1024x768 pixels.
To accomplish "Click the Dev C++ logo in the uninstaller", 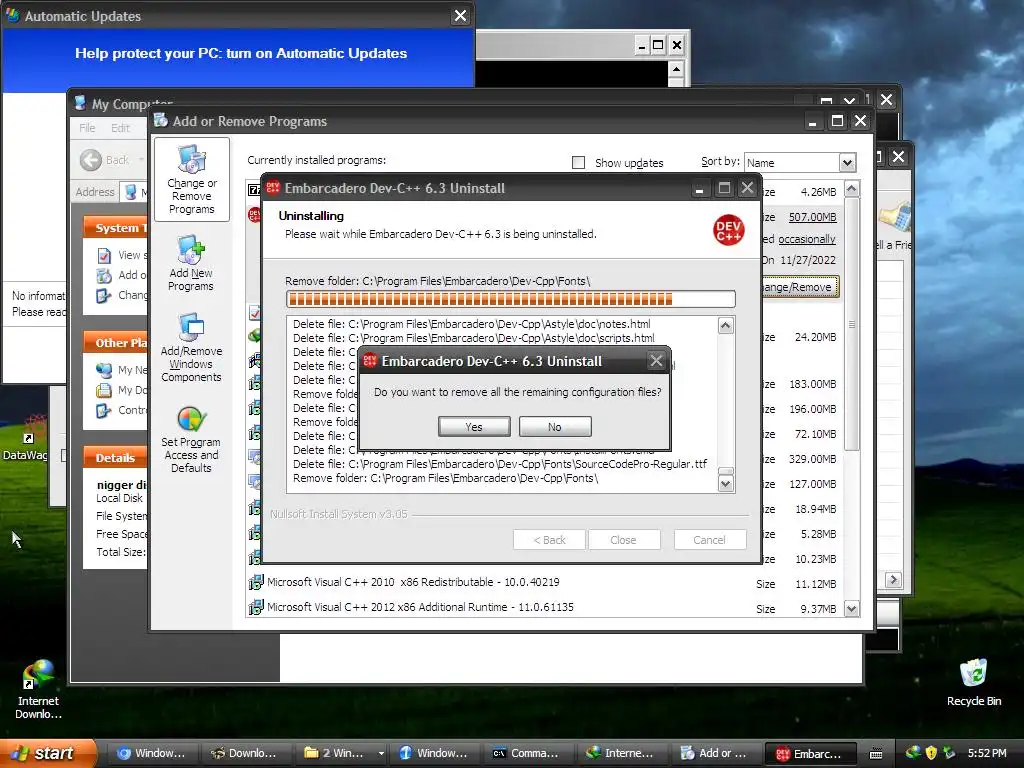I will click(x=728, y=230).
